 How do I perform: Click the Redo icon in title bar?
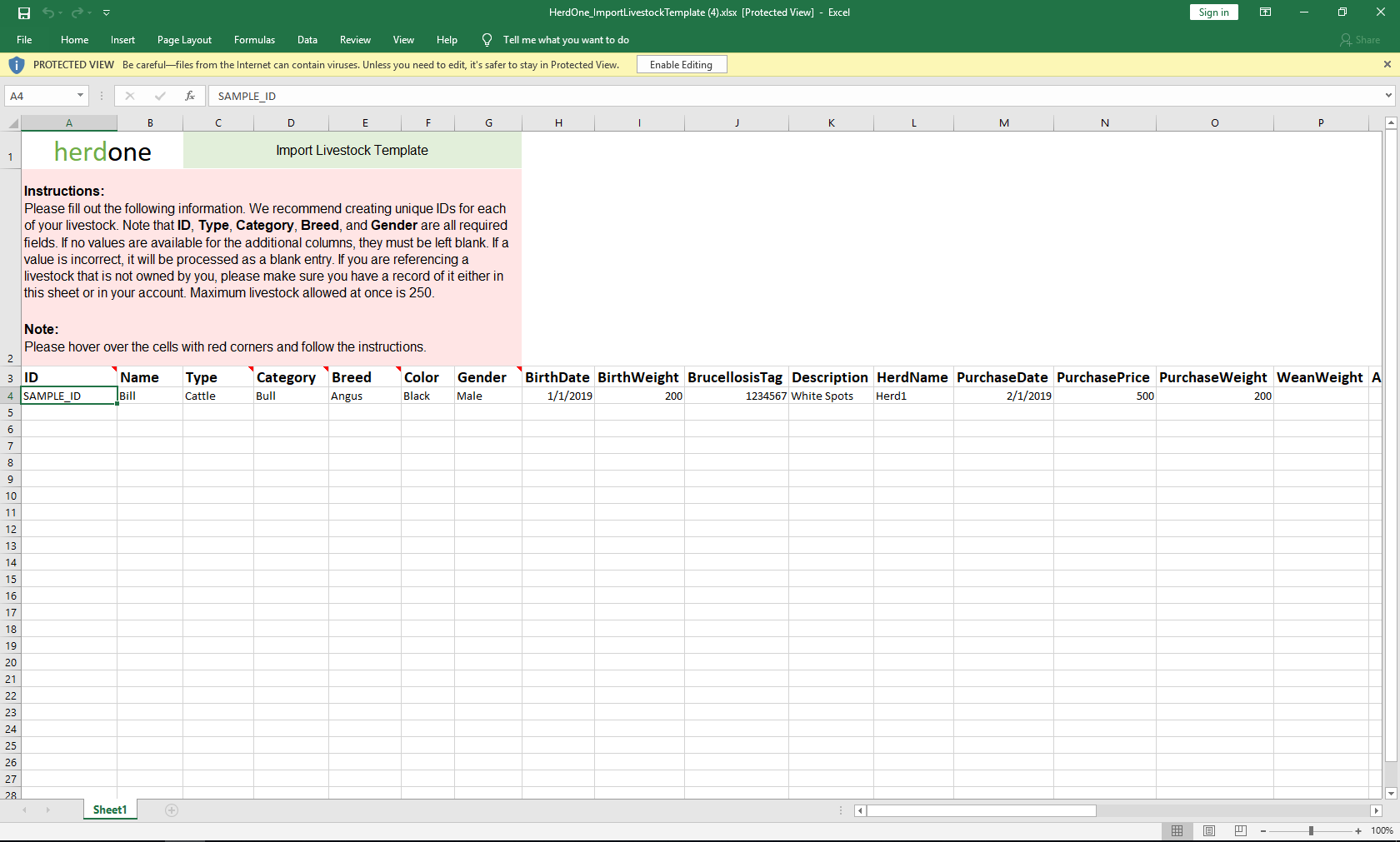point(77,12)
